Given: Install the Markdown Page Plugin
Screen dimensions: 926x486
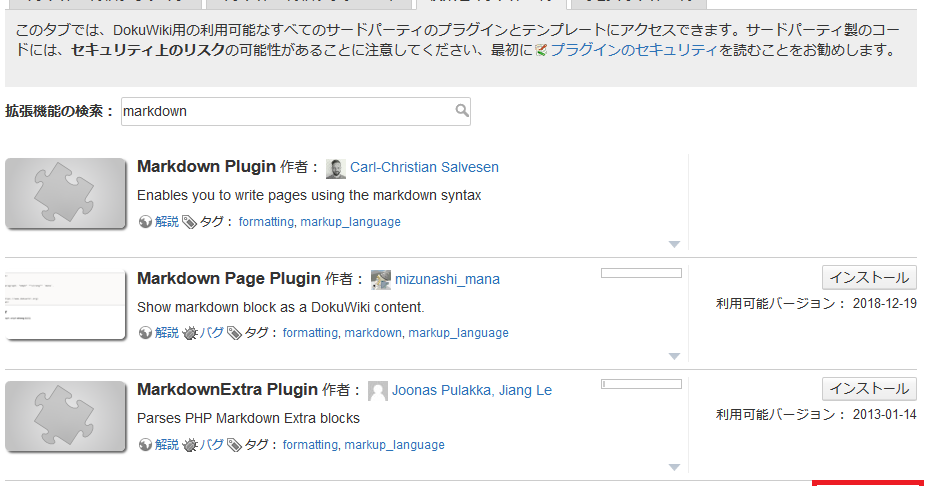Looking at the screenshot, I should [869, 278].
